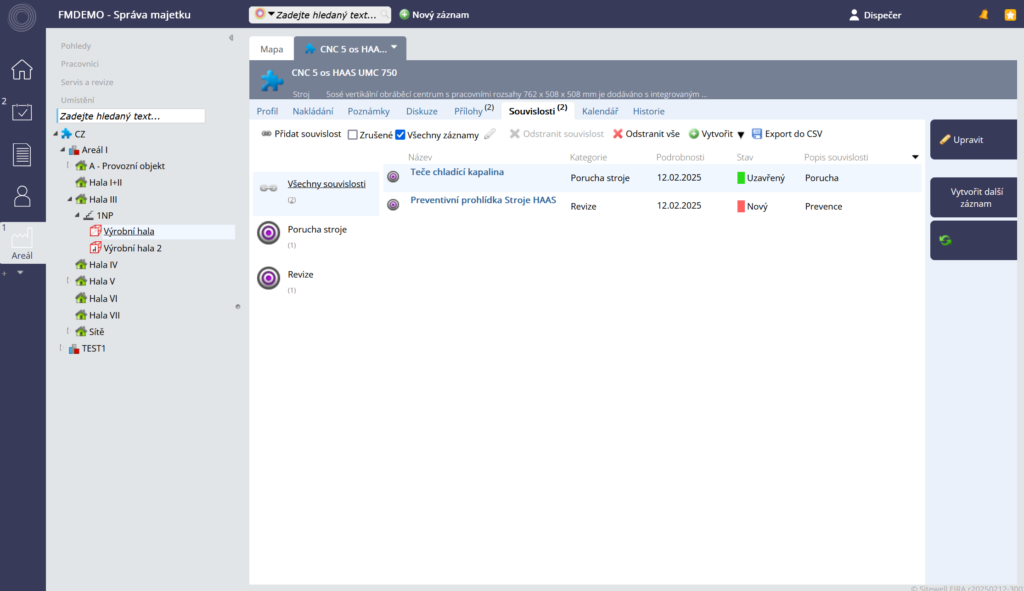This screenshot has width=1024, height=591.
Task: Focus the top bar search text field
Action: [x=327, y=14]
